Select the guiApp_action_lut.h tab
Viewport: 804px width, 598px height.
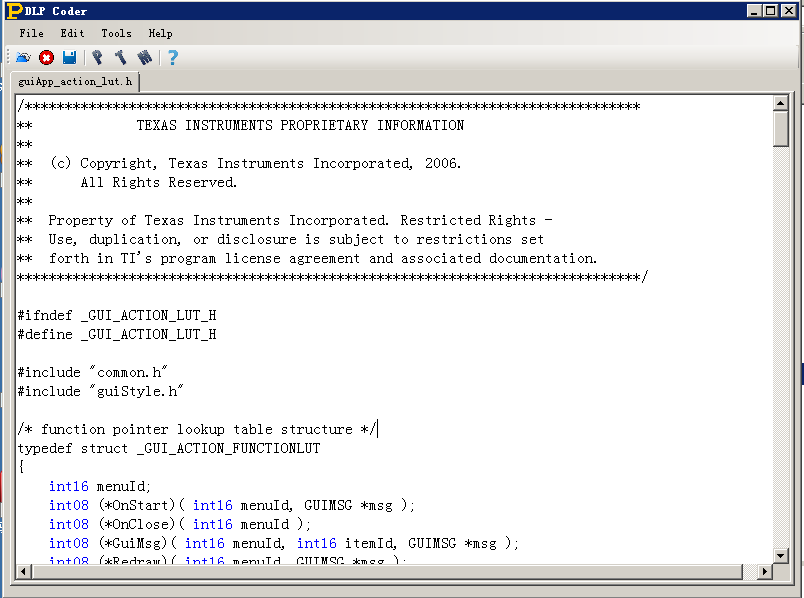(75, 82)
